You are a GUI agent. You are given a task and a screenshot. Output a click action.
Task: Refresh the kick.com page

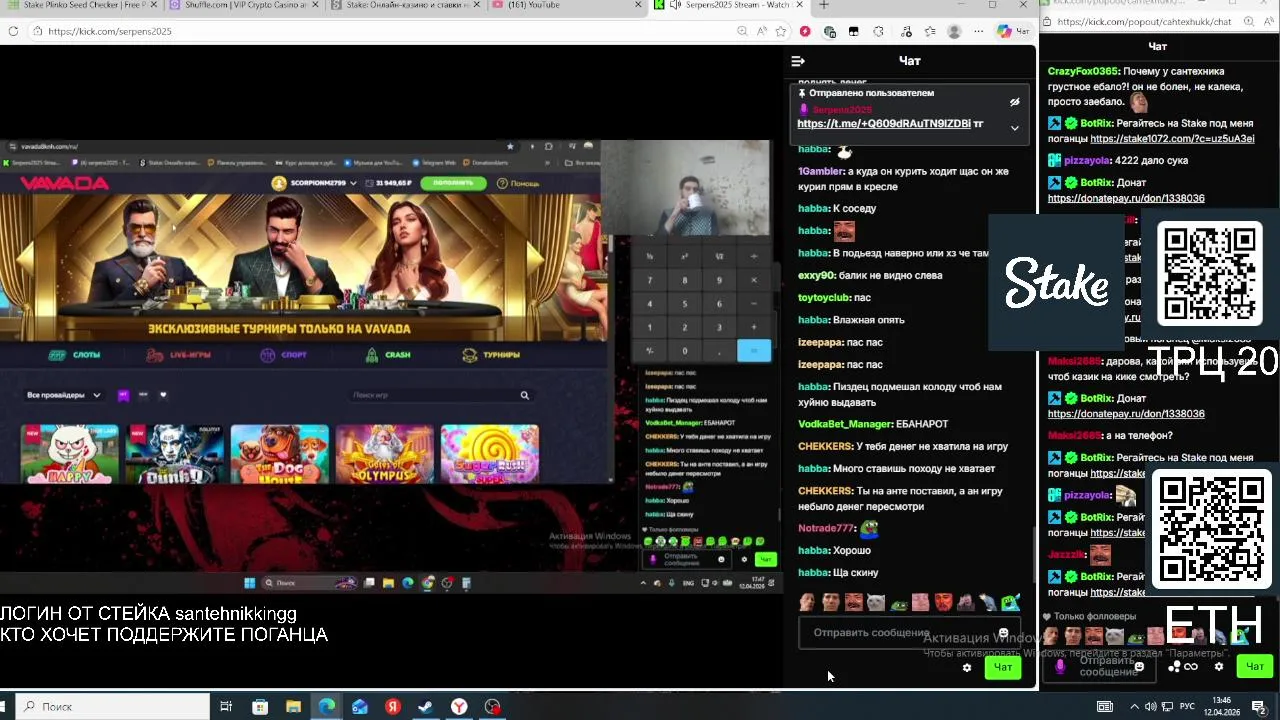[x=13, y=31]
